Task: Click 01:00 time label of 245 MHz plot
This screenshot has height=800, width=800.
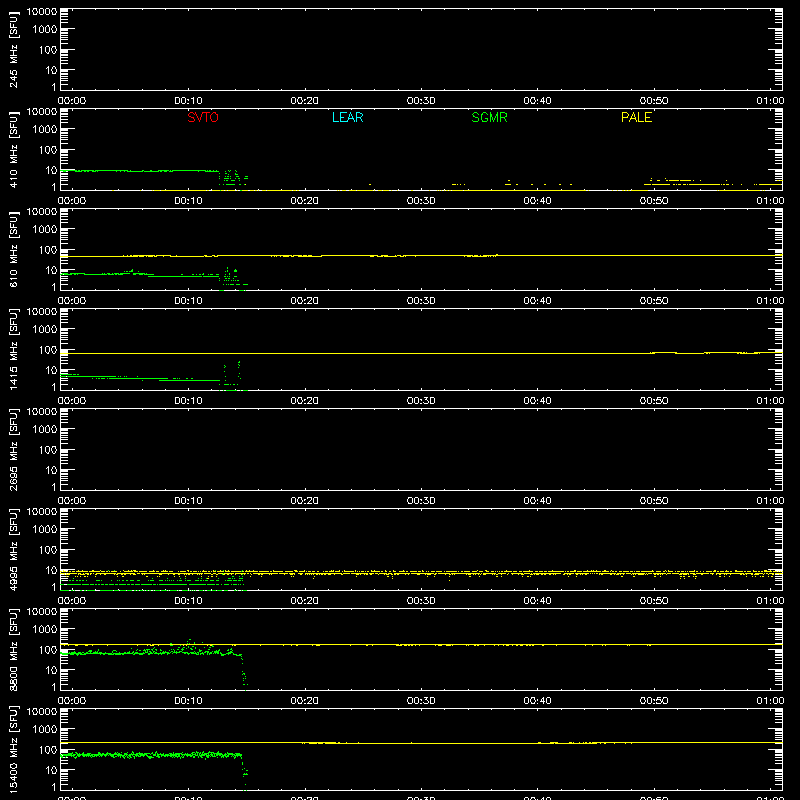Action: (x=770, y=101)
